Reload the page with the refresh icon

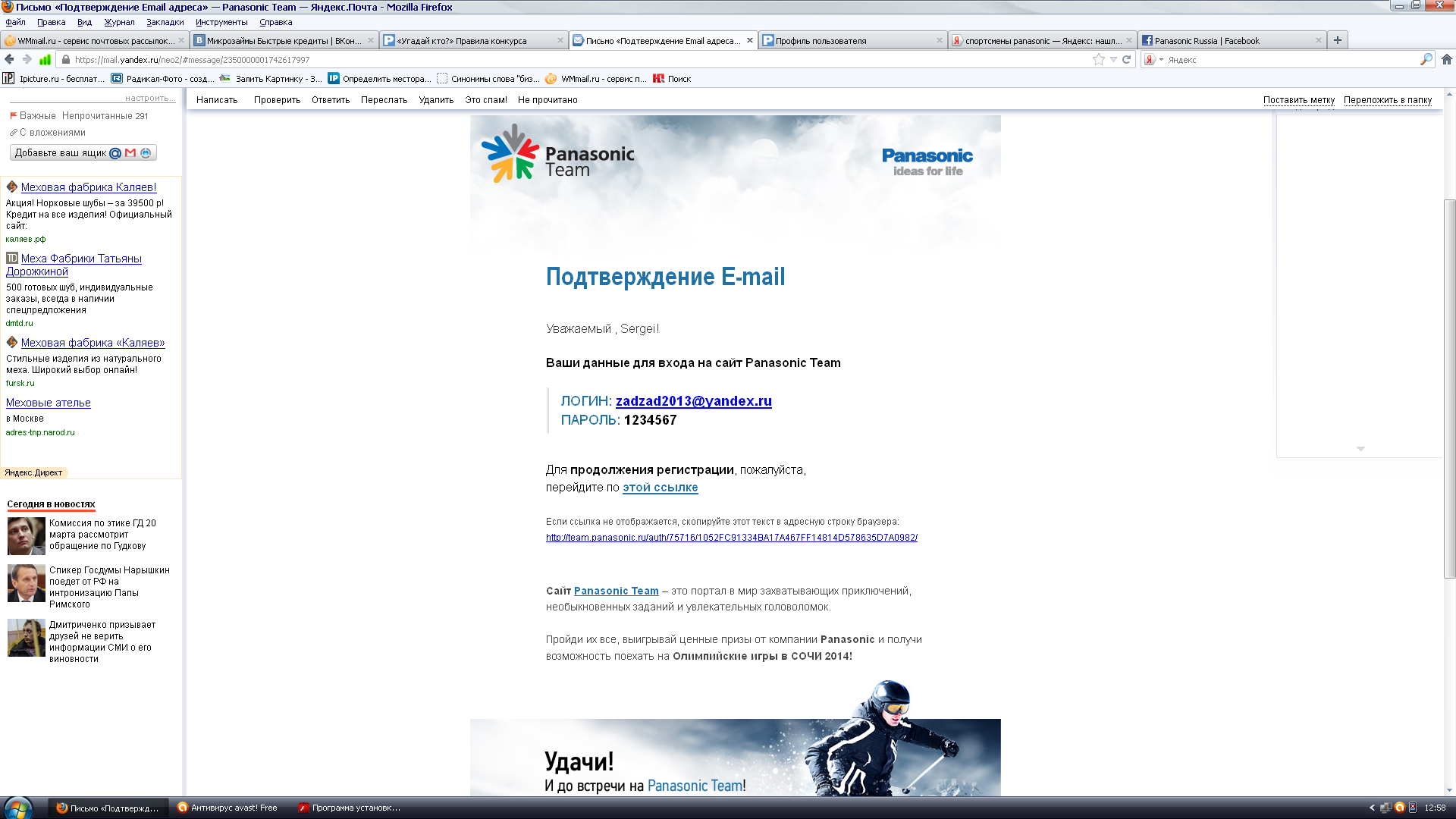pos(1127,59)
